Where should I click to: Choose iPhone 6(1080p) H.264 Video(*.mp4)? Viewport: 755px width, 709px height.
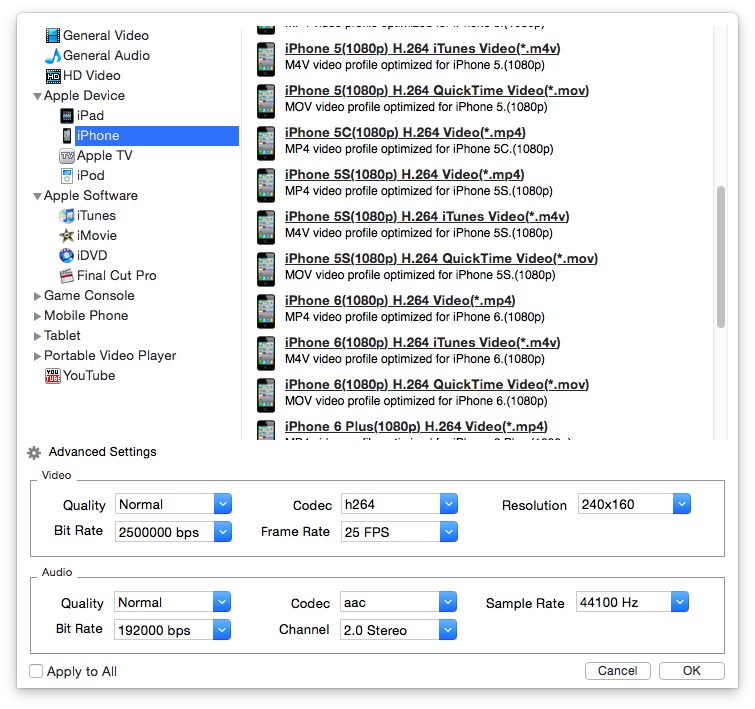(x=400, y=301)
